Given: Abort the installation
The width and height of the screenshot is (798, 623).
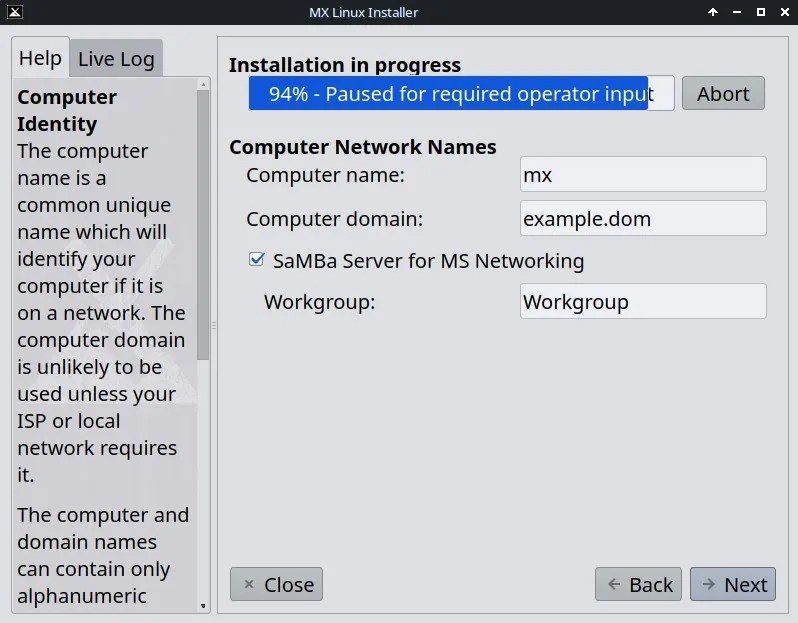Looking at the screenshot, I should [723, 93].
